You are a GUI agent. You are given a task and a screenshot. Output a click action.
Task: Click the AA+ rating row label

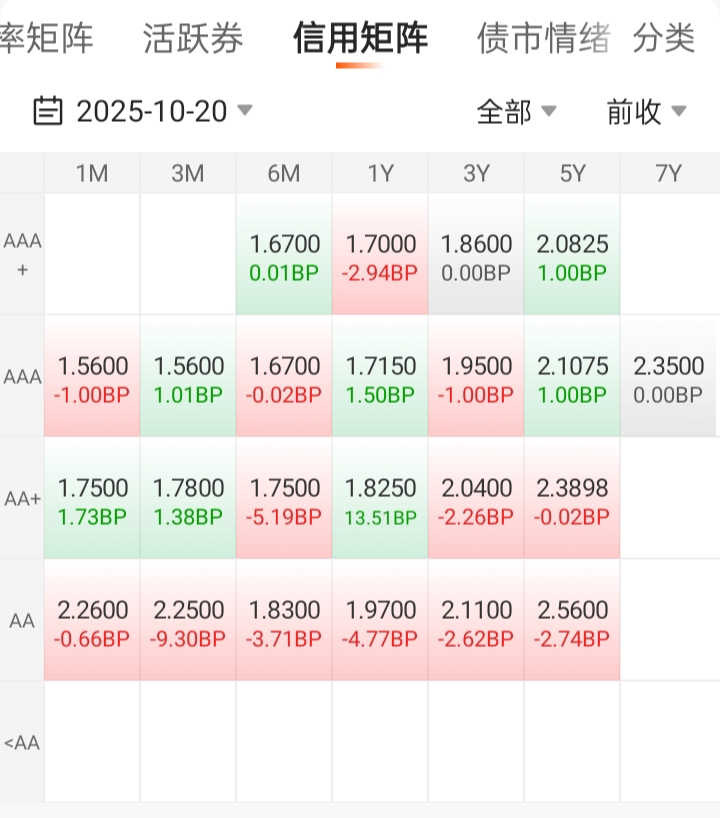[22, 499]
